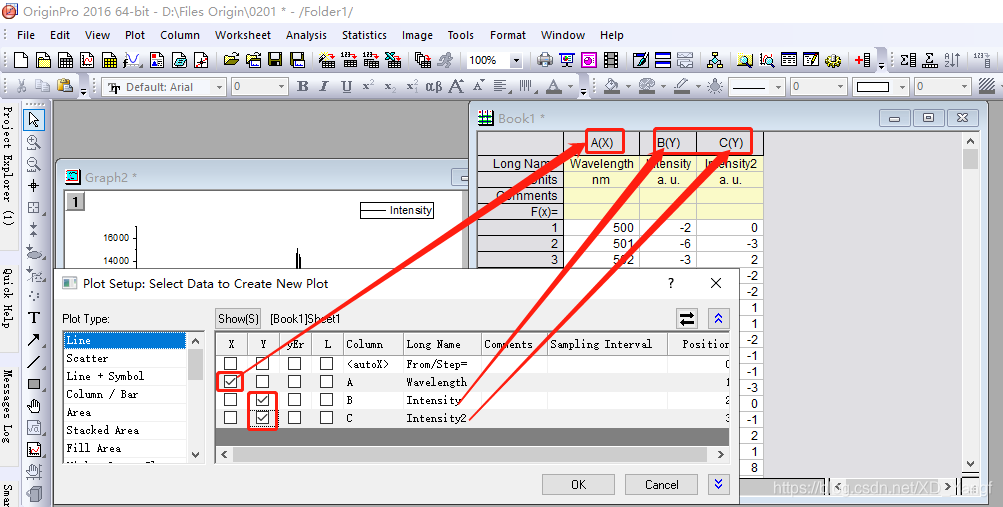This screenshot has height=507, width=1003.
Task: Select the Pointer tool
Action: [34, 119]
